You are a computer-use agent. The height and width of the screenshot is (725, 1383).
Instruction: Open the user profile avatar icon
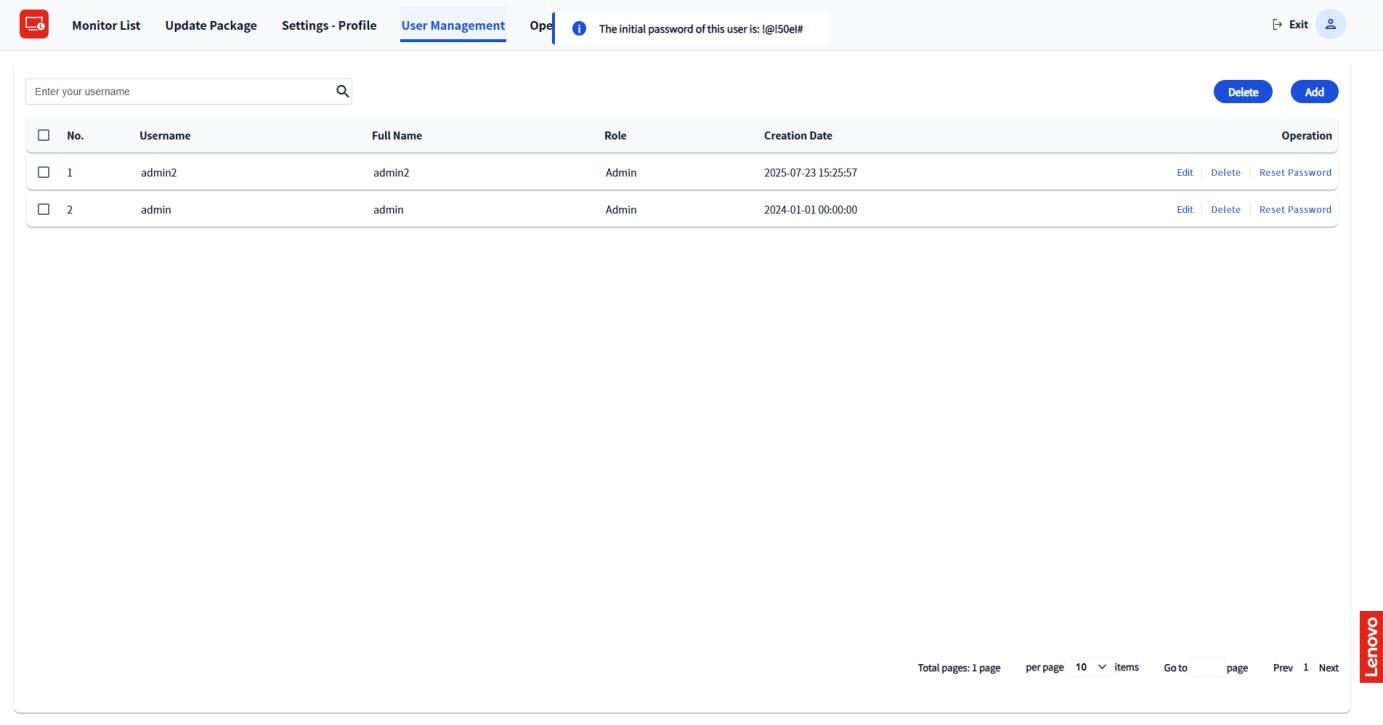pos(1330,25)
